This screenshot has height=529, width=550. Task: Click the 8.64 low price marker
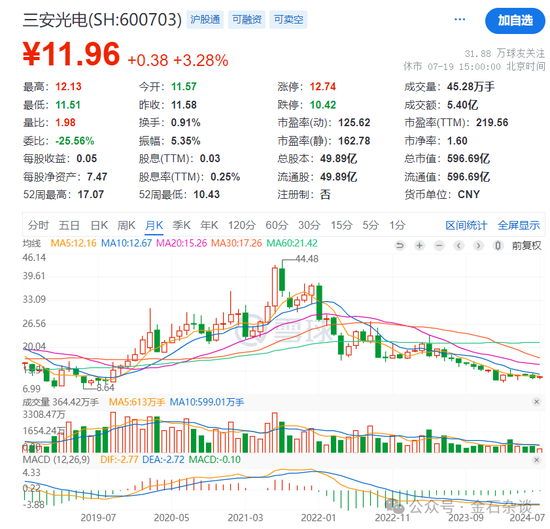tap(105, 388)
